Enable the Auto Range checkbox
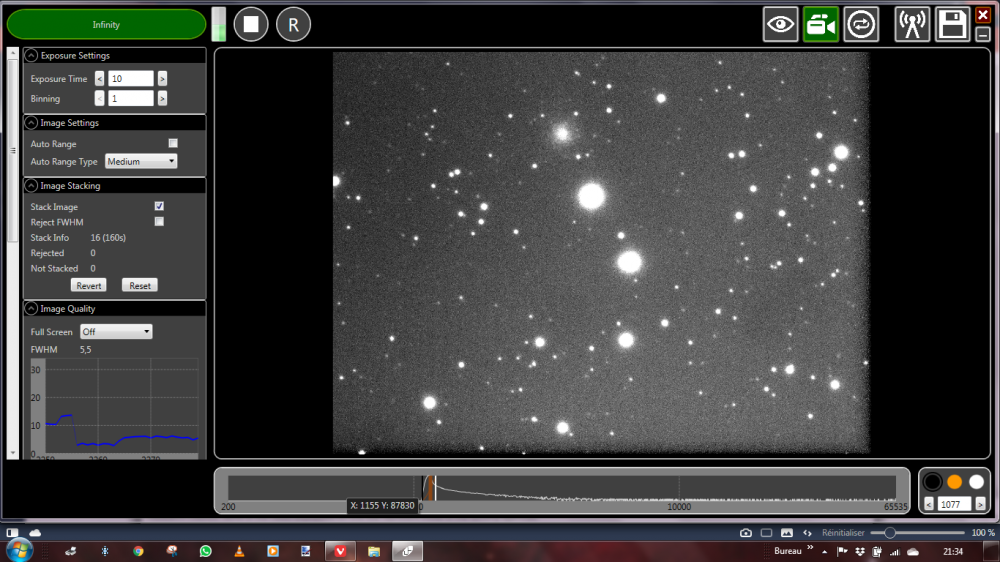The width and height of the screenshot is (1000, 562). point(173,144)
